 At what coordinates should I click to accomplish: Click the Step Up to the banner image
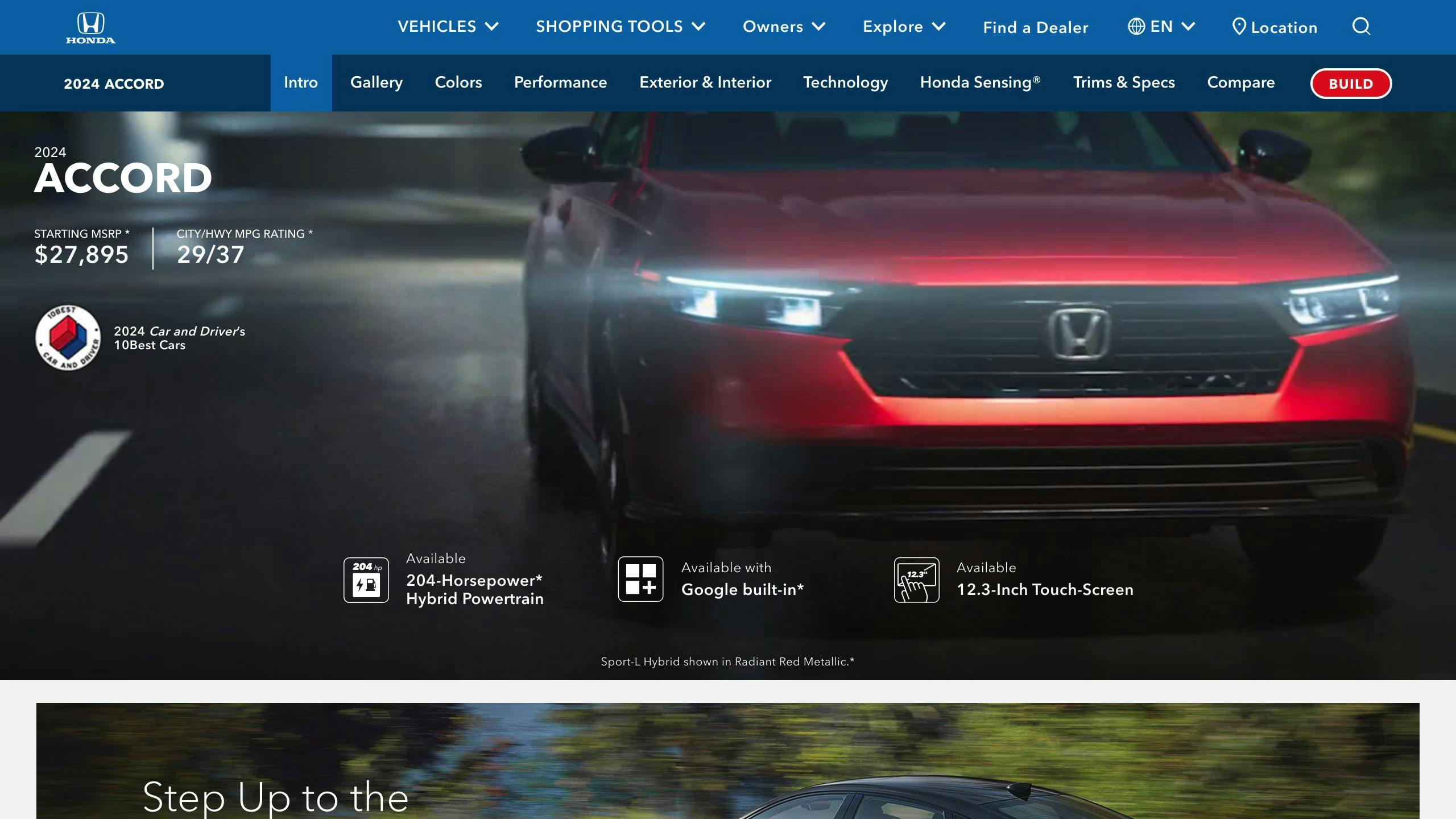(x=728, y=761)
